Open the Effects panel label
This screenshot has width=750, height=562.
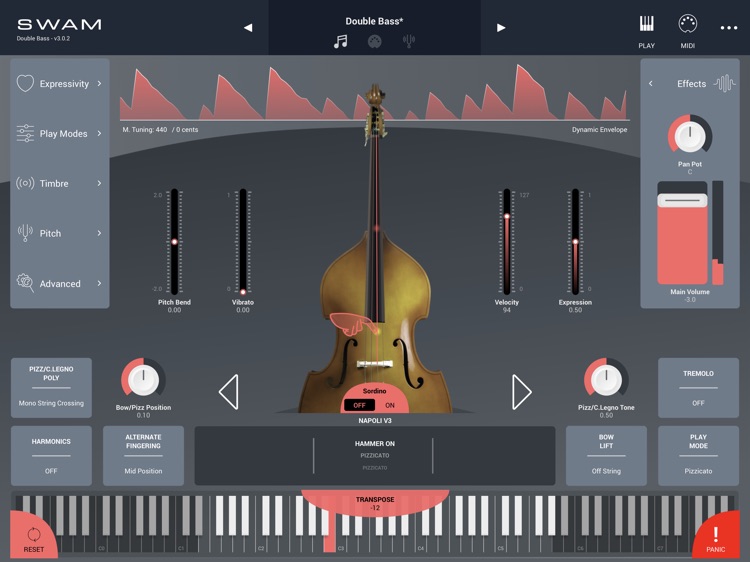click(x=691, y=84)
